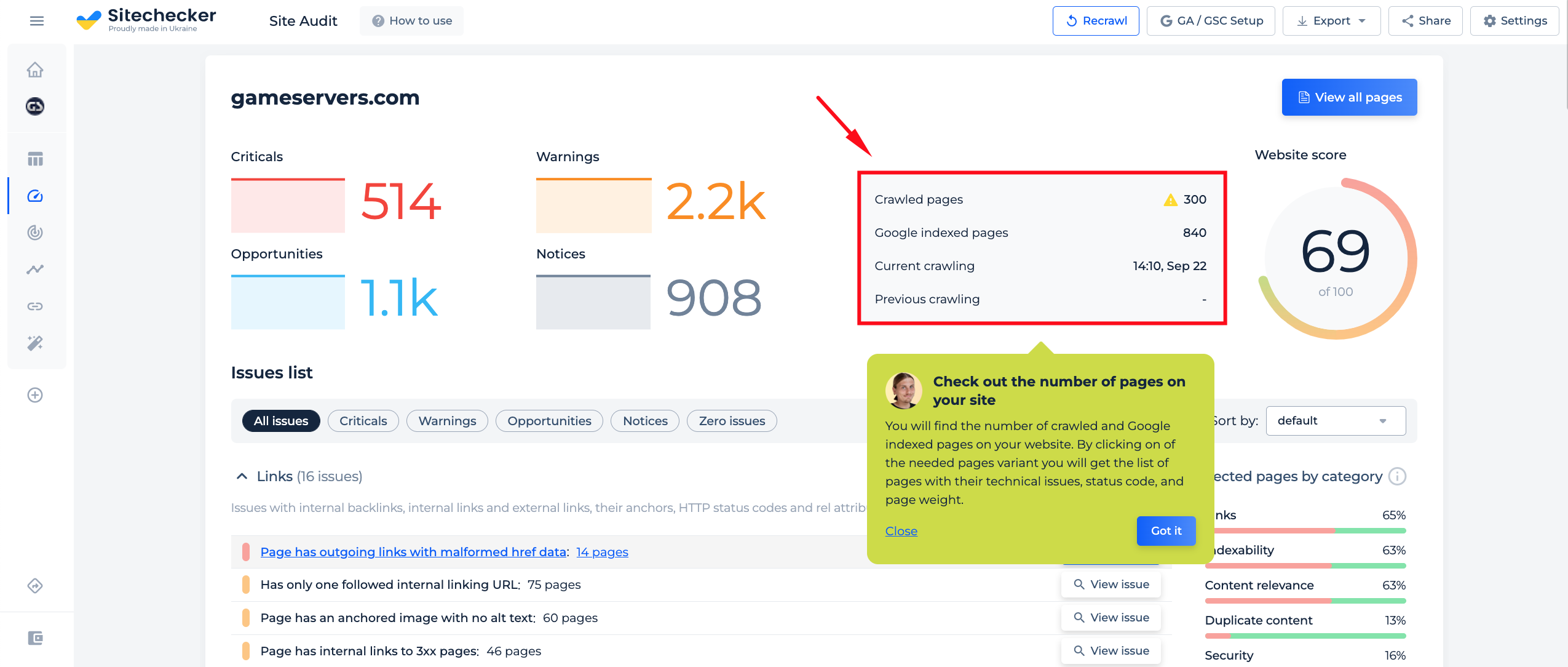Image resolution: width=1568 pixels, height=667 pixels.
Task: Open the Site Monitoring radar icon
Action: (35, 233)
